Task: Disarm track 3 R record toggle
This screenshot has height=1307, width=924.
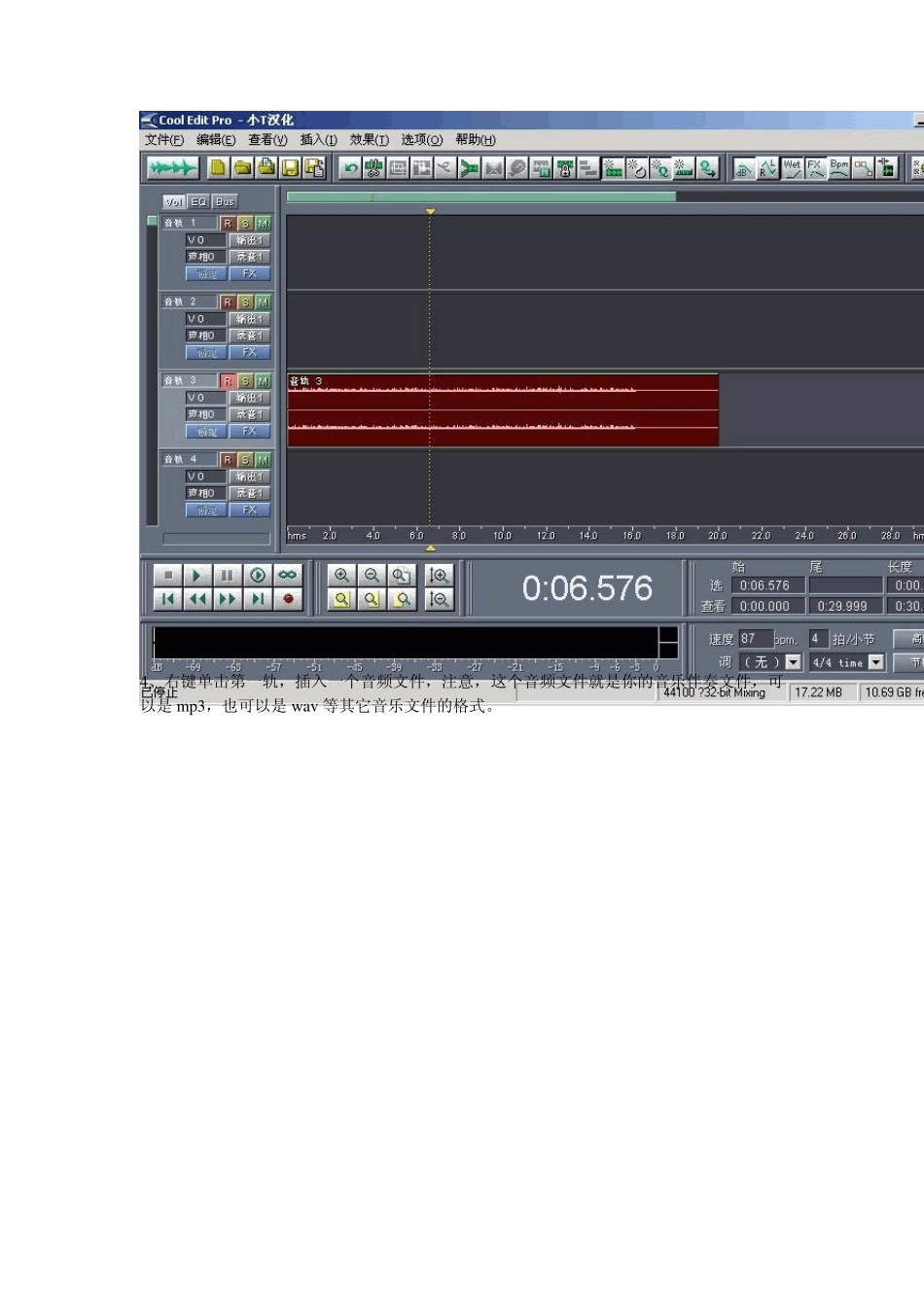Action: tap(228, 381)
